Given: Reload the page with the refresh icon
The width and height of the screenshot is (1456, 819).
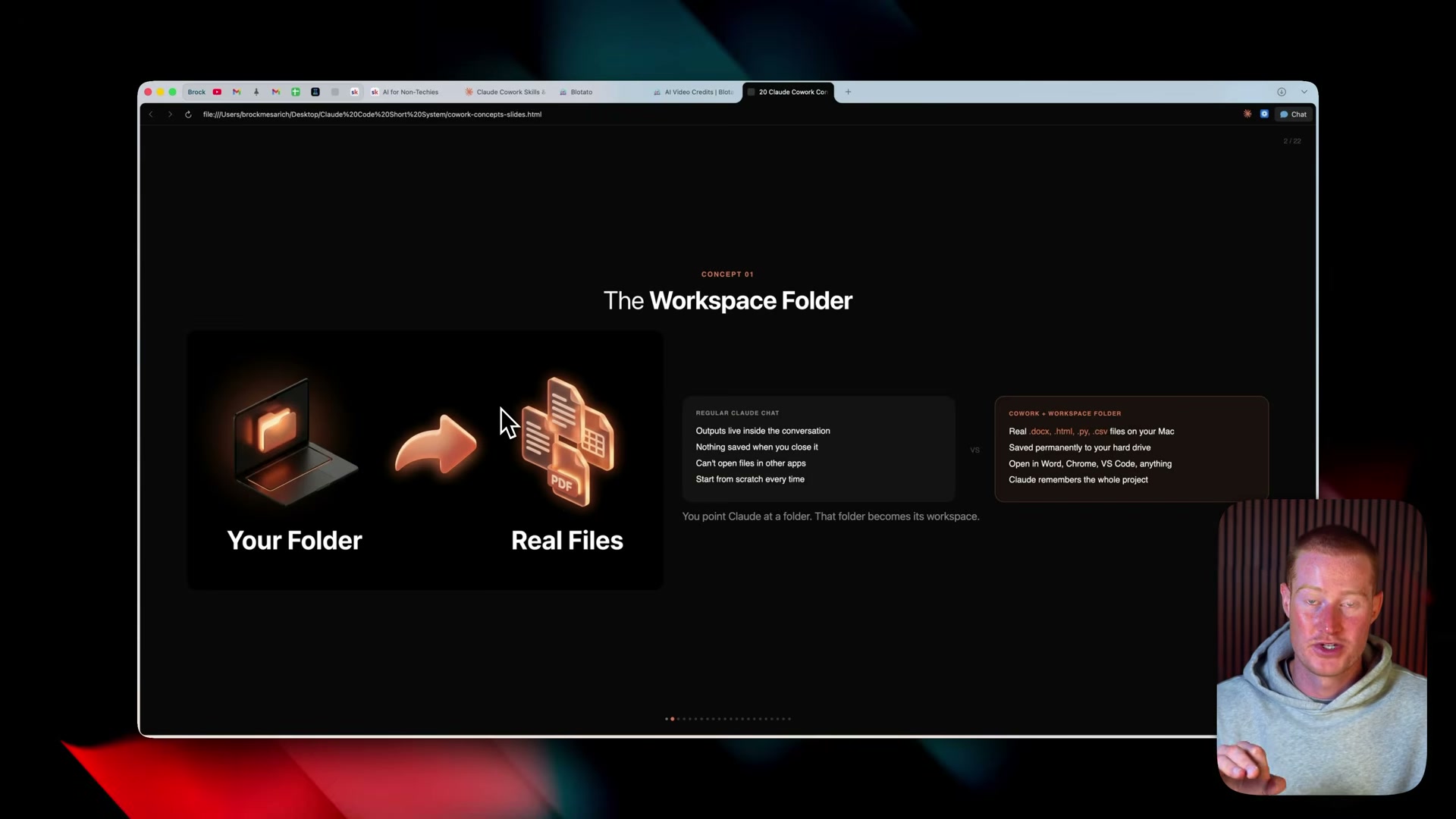Looking at the screenshot, I should point(188,115).
